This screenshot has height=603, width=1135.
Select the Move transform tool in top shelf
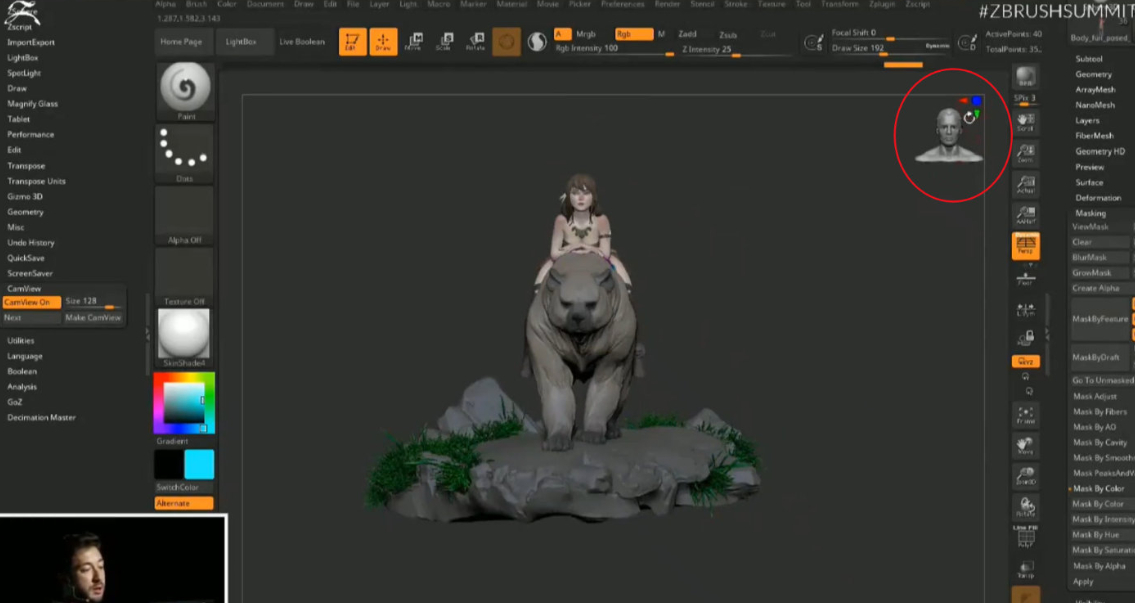[x=414, y=41]
